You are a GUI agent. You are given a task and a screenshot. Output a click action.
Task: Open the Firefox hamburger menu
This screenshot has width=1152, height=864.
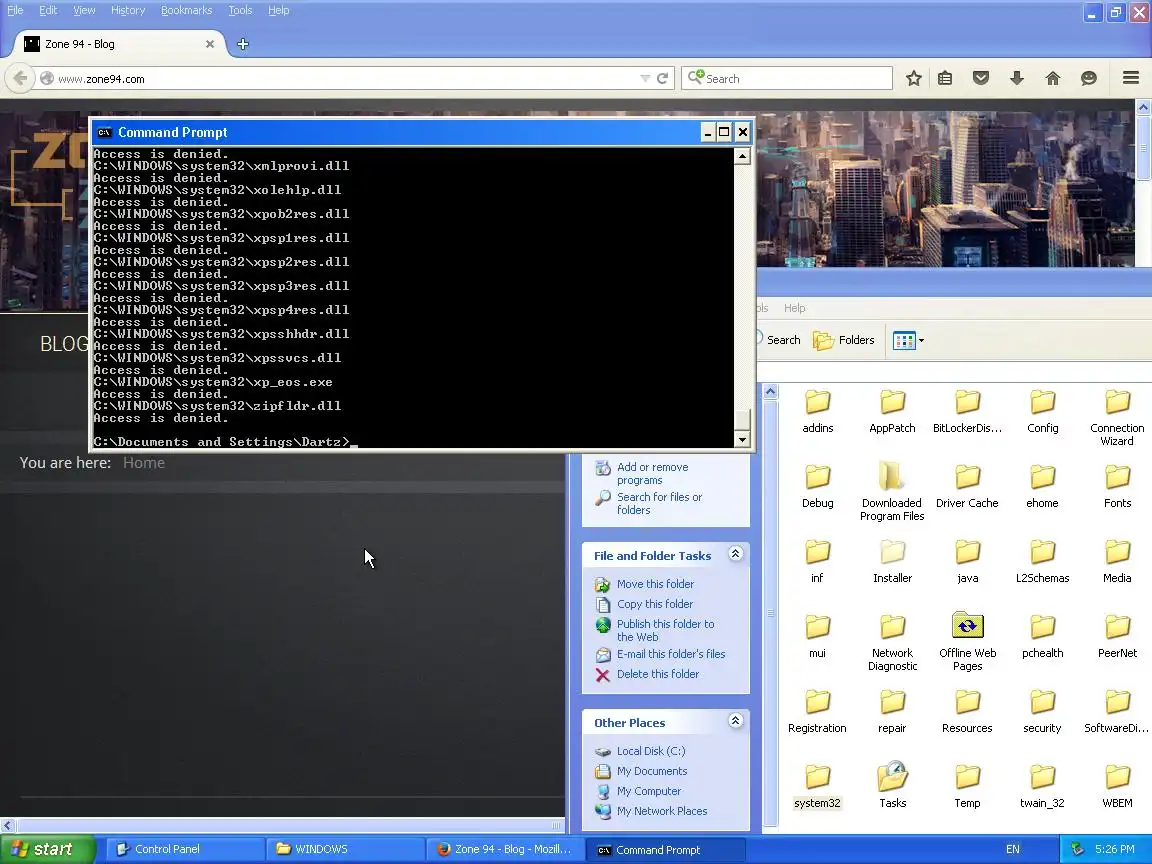[x=1131, y=78]
